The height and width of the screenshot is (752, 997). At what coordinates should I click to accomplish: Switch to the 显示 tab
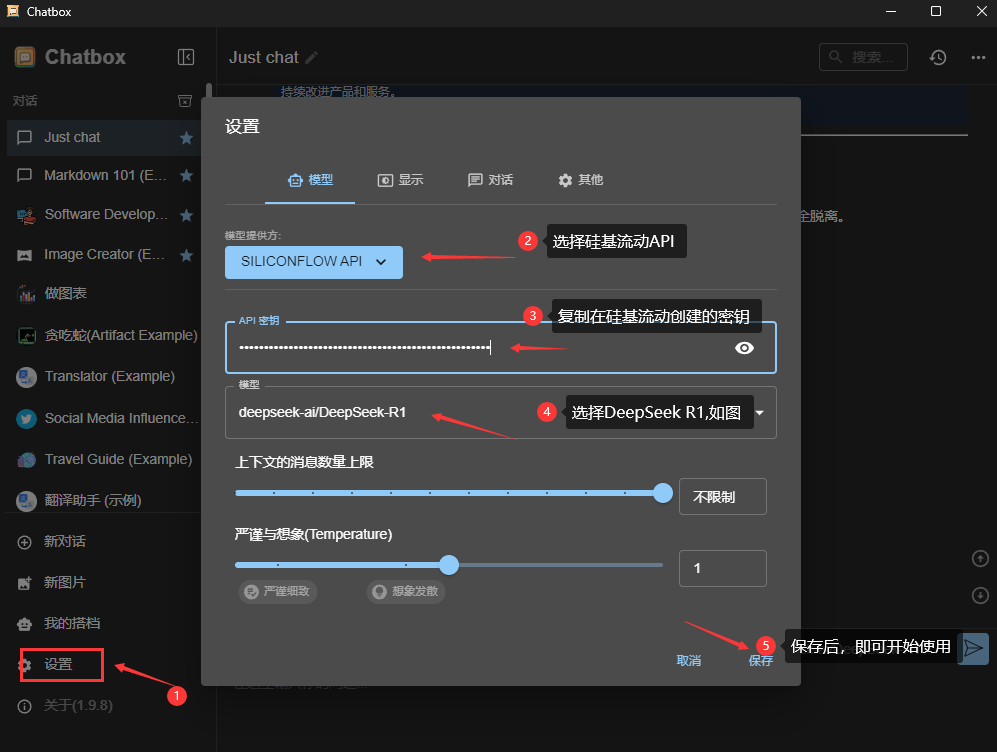coord(400,180)
